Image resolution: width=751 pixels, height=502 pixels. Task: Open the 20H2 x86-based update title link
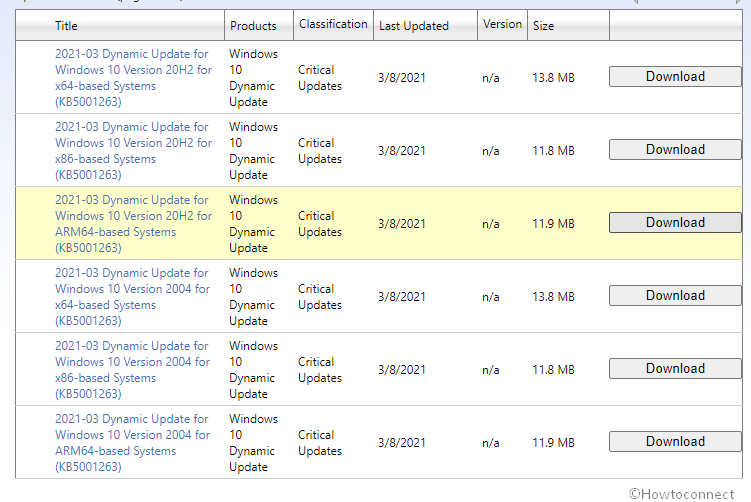(133, 151)
